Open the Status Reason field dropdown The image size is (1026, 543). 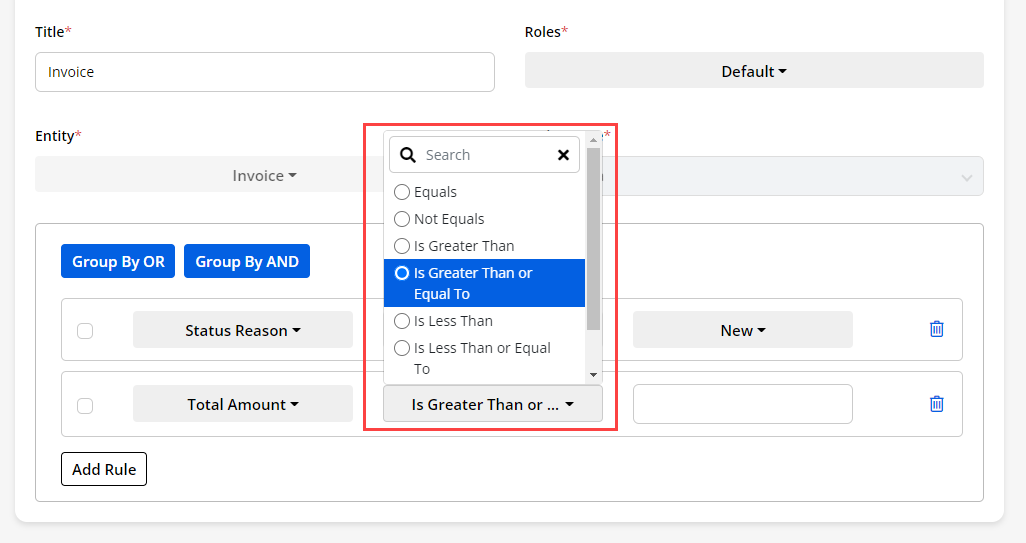(243, 330)
